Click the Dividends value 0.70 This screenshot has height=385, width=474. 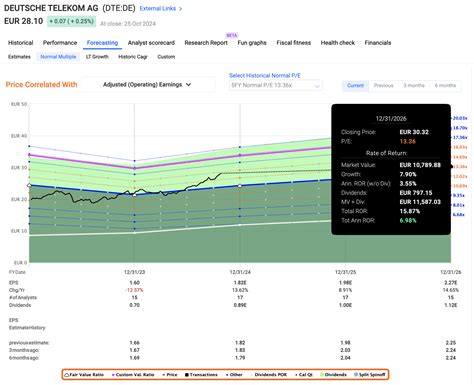[x=134, y=305]
